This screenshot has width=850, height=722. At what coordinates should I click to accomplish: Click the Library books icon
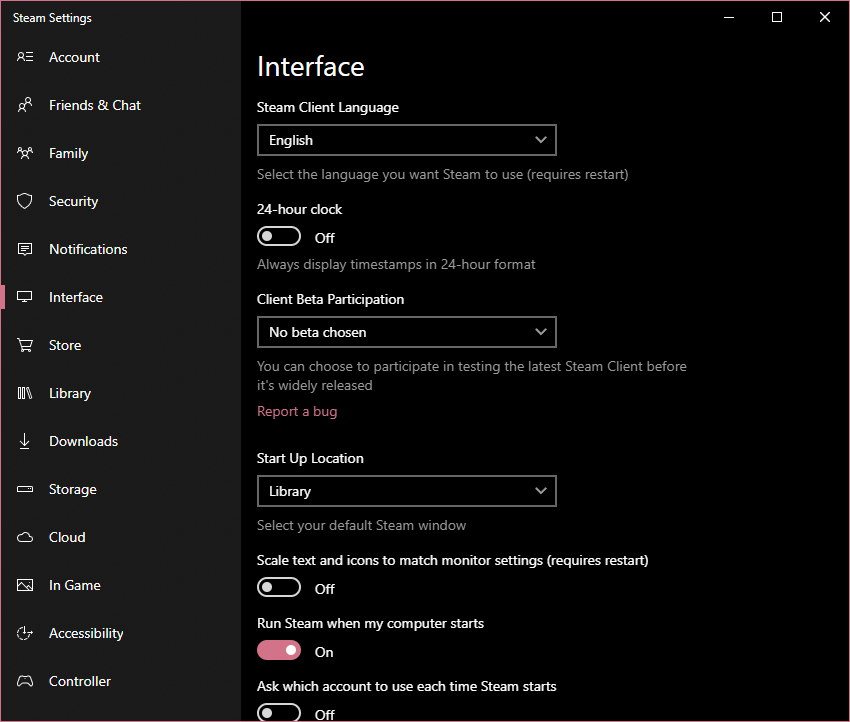25,393
